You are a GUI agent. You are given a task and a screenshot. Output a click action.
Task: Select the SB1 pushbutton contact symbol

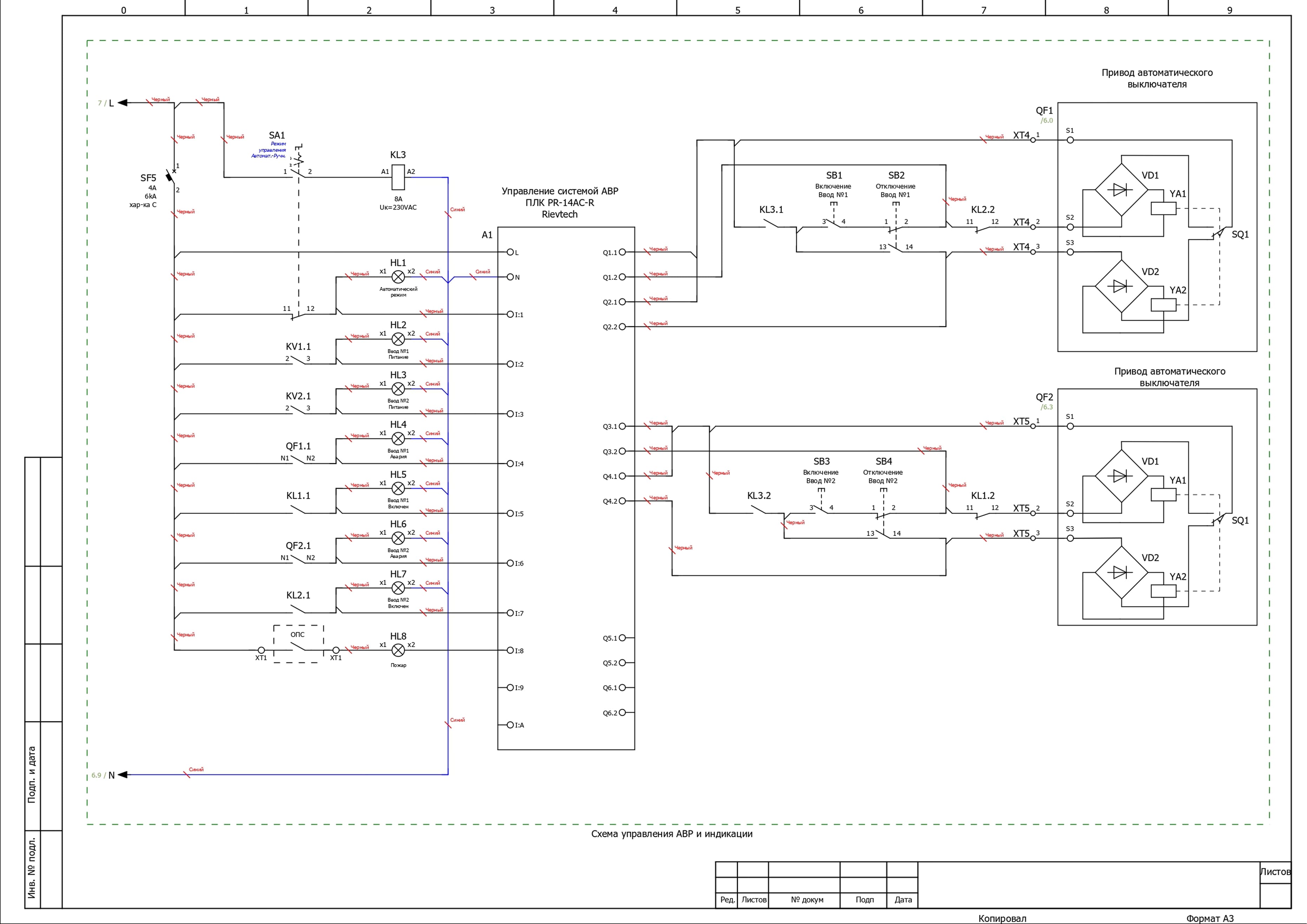point(833,223)
